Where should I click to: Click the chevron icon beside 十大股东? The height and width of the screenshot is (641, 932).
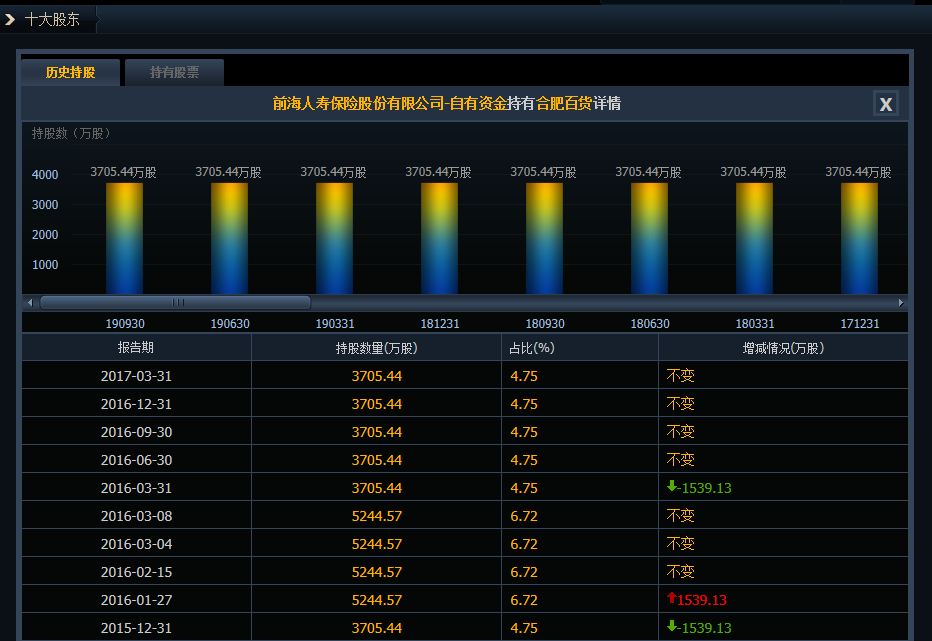point(10,20)
